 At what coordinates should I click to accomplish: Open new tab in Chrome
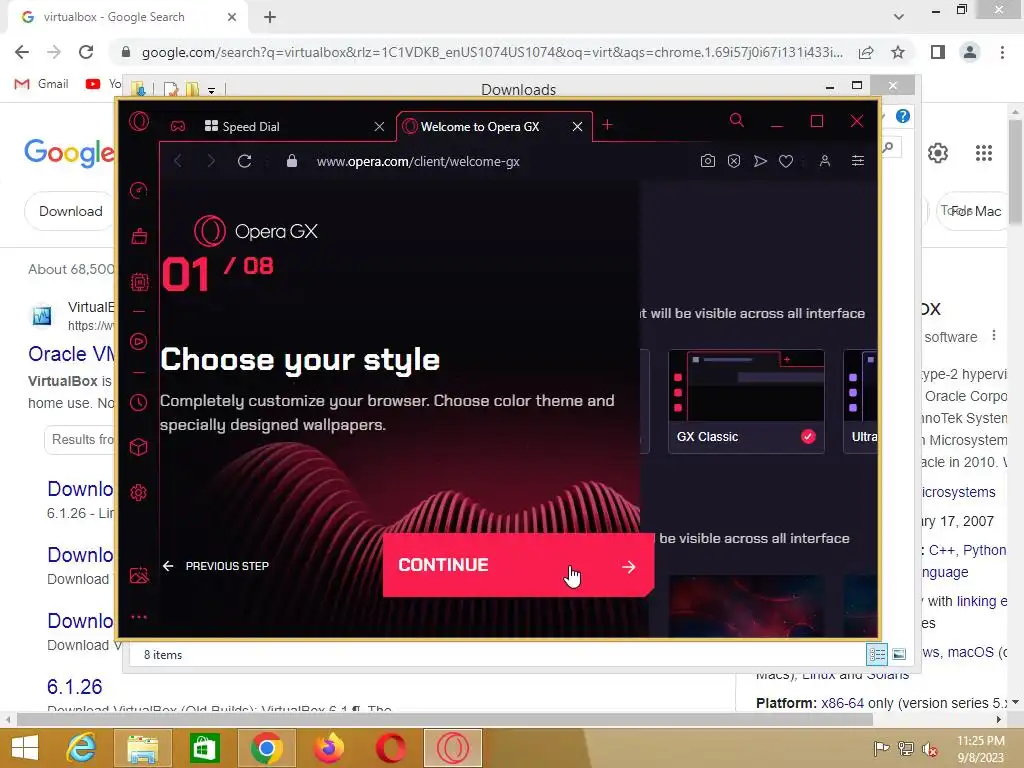(270, 17)
